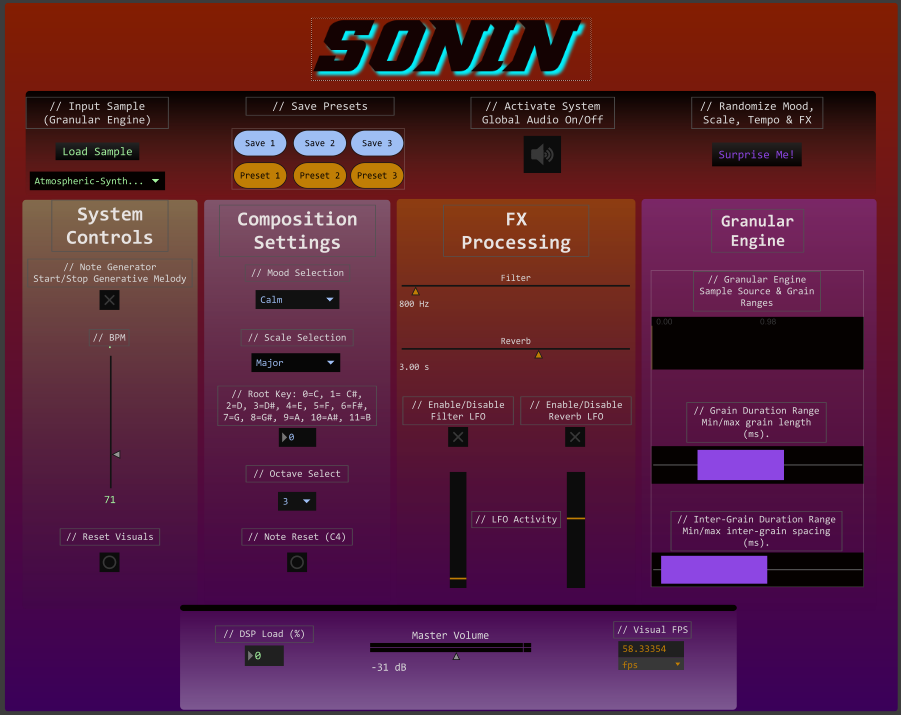Image resolution: width=901 pixels, height=715 pixels.
Task: Click the granular sample waveform display
Action: click(757, 343)
